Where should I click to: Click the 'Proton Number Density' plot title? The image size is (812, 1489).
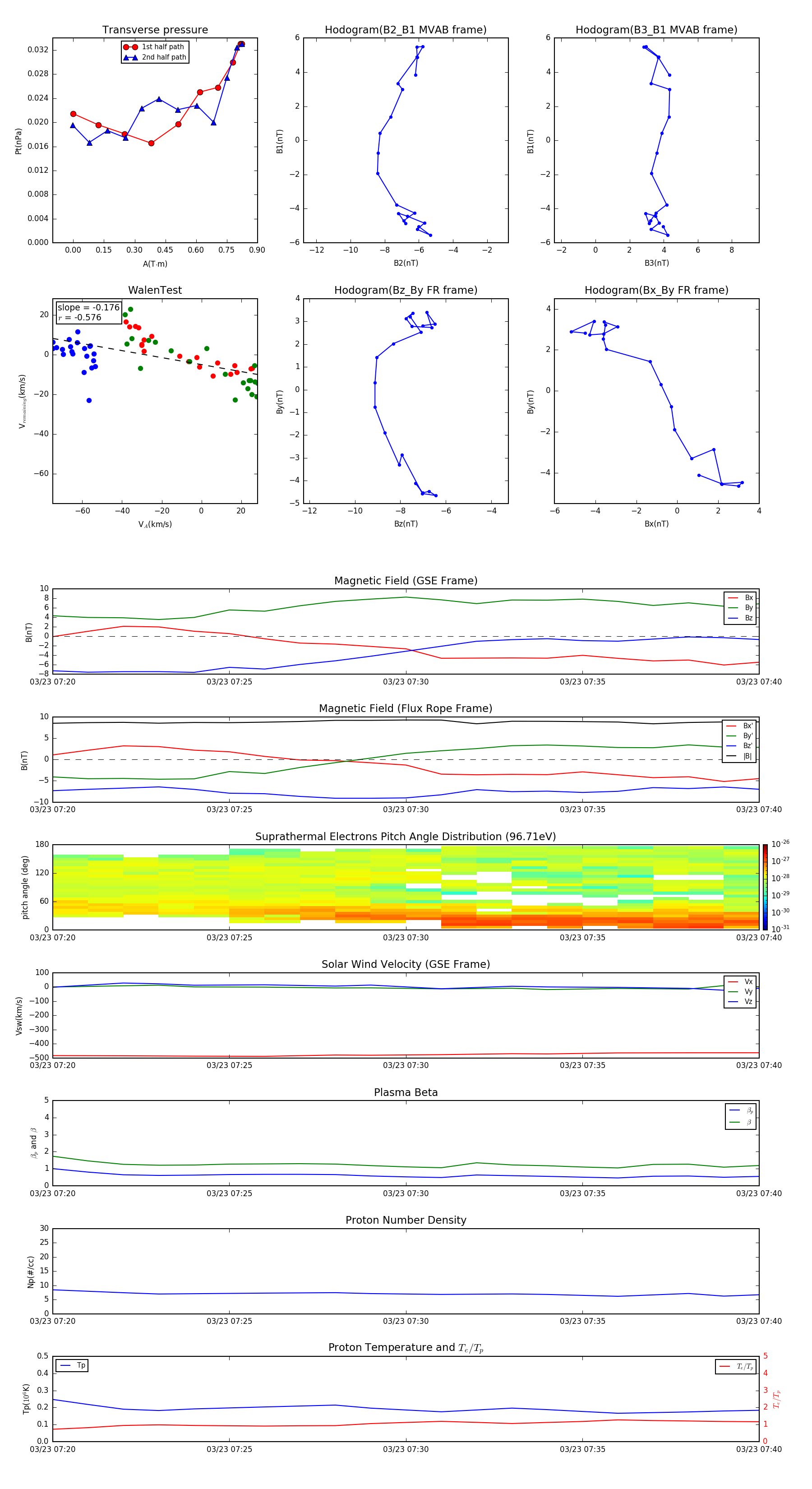(x=405, y=1220)
